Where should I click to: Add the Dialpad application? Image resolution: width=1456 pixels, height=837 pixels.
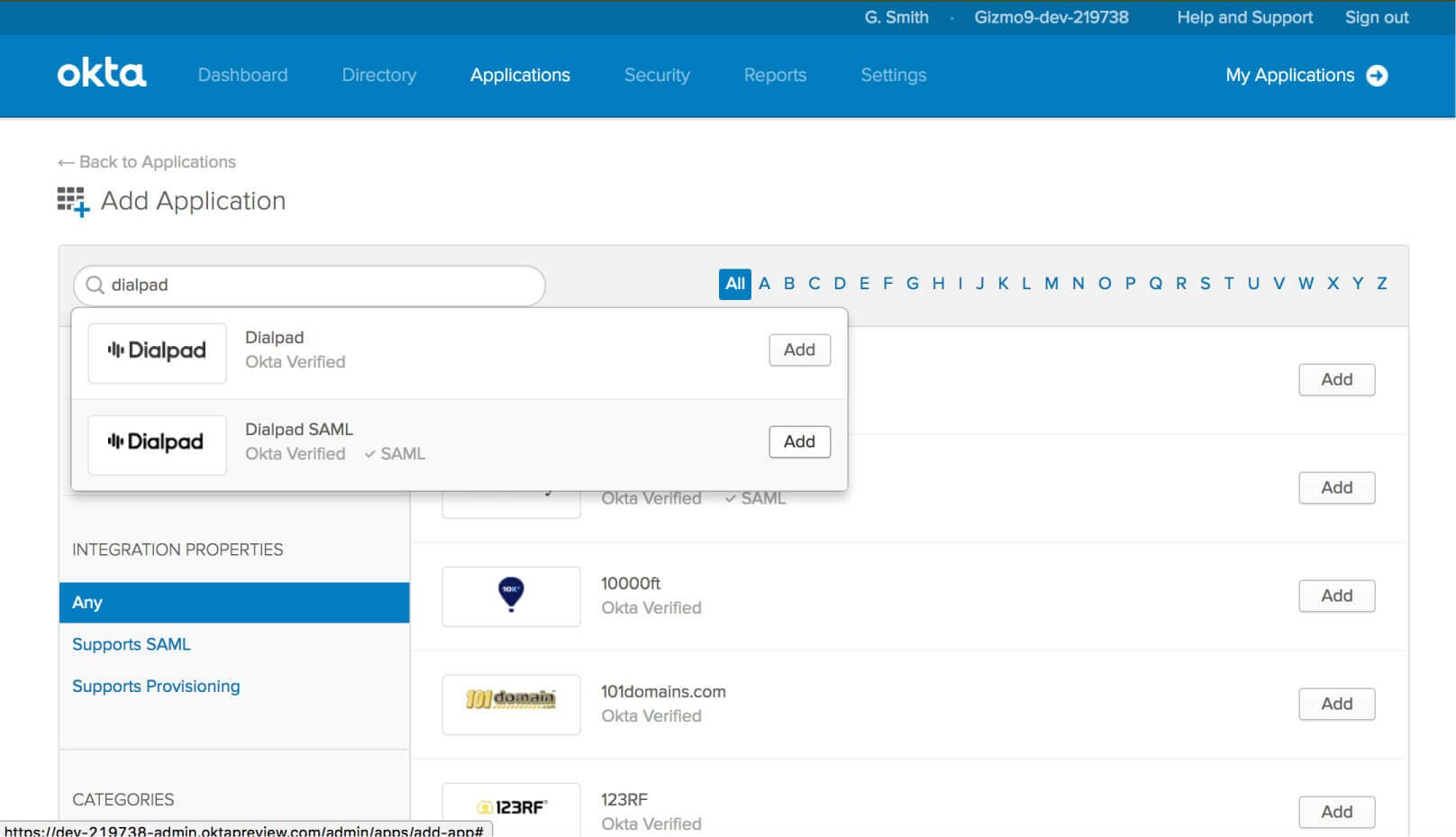[x=798, y=350]
